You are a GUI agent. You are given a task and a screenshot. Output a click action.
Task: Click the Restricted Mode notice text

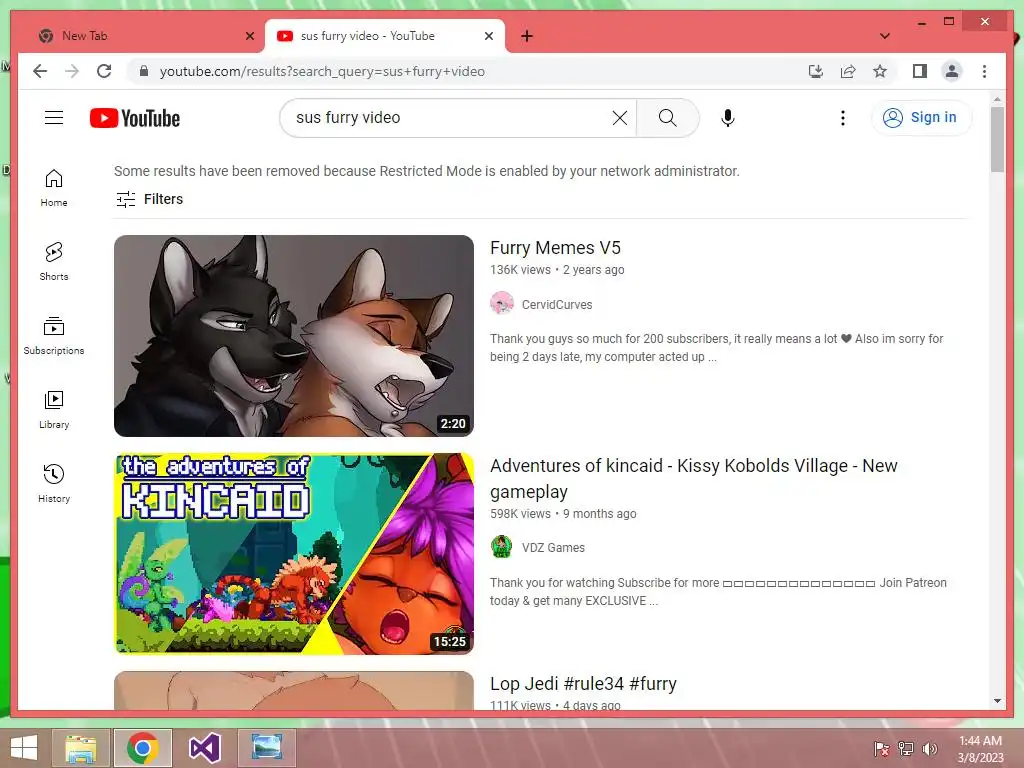(426, 171)
